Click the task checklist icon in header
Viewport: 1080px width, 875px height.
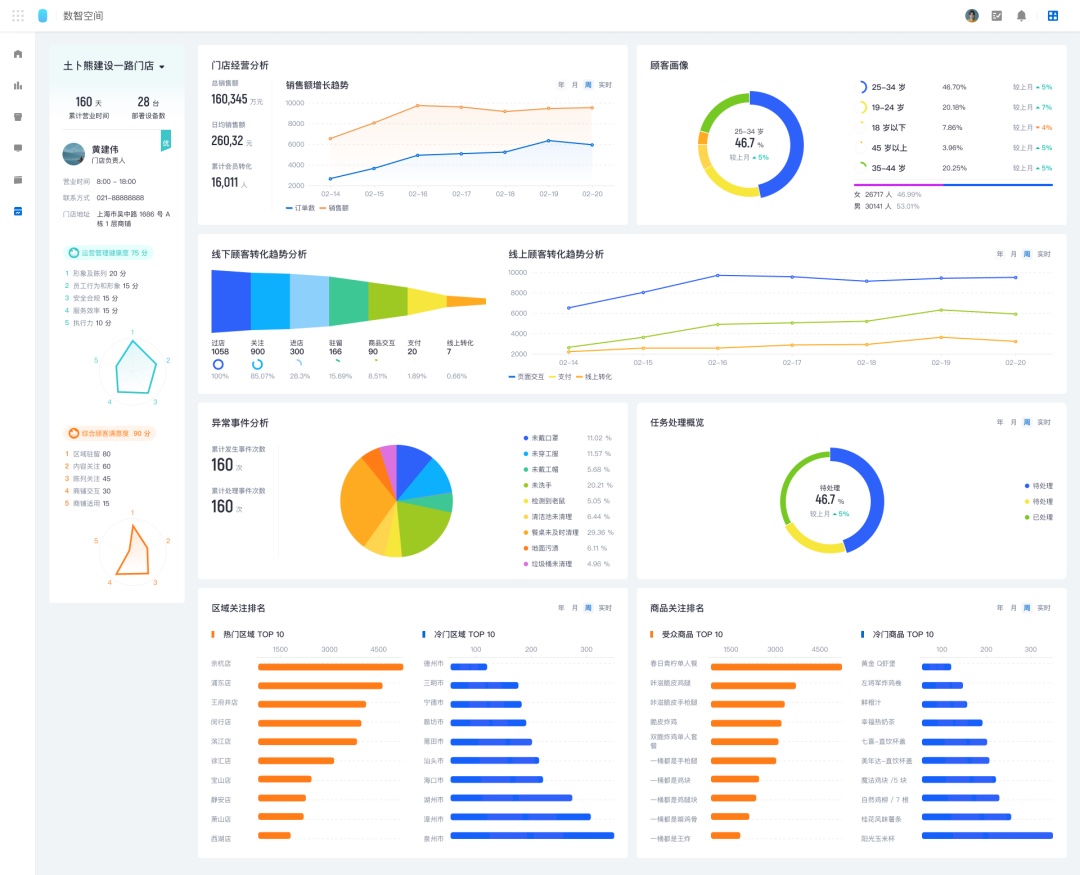[x=996, y=16]
